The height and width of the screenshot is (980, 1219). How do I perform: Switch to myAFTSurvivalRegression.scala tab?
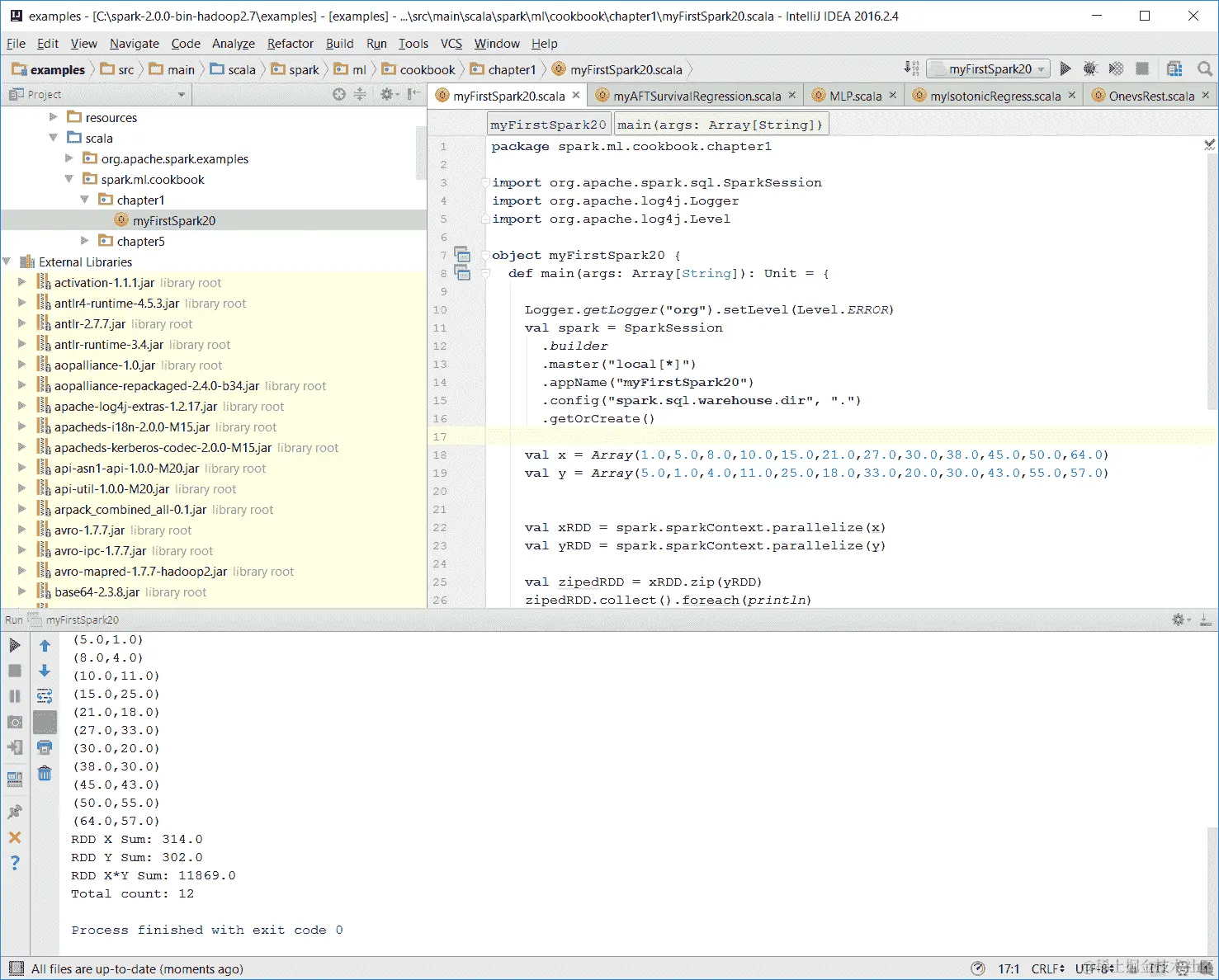point(697,96)
